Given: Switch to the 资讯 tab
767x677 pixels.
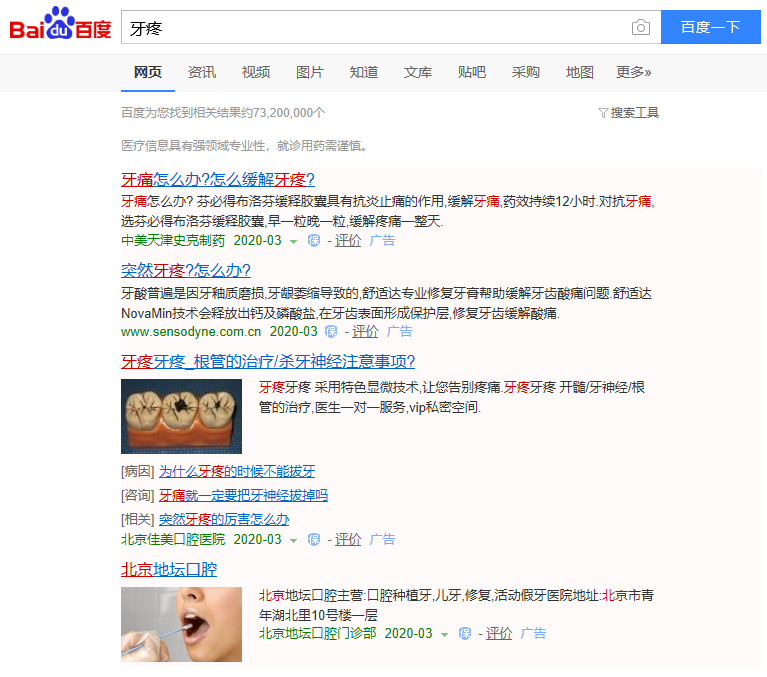Looking at the screenshot, I should coord(202,72).
